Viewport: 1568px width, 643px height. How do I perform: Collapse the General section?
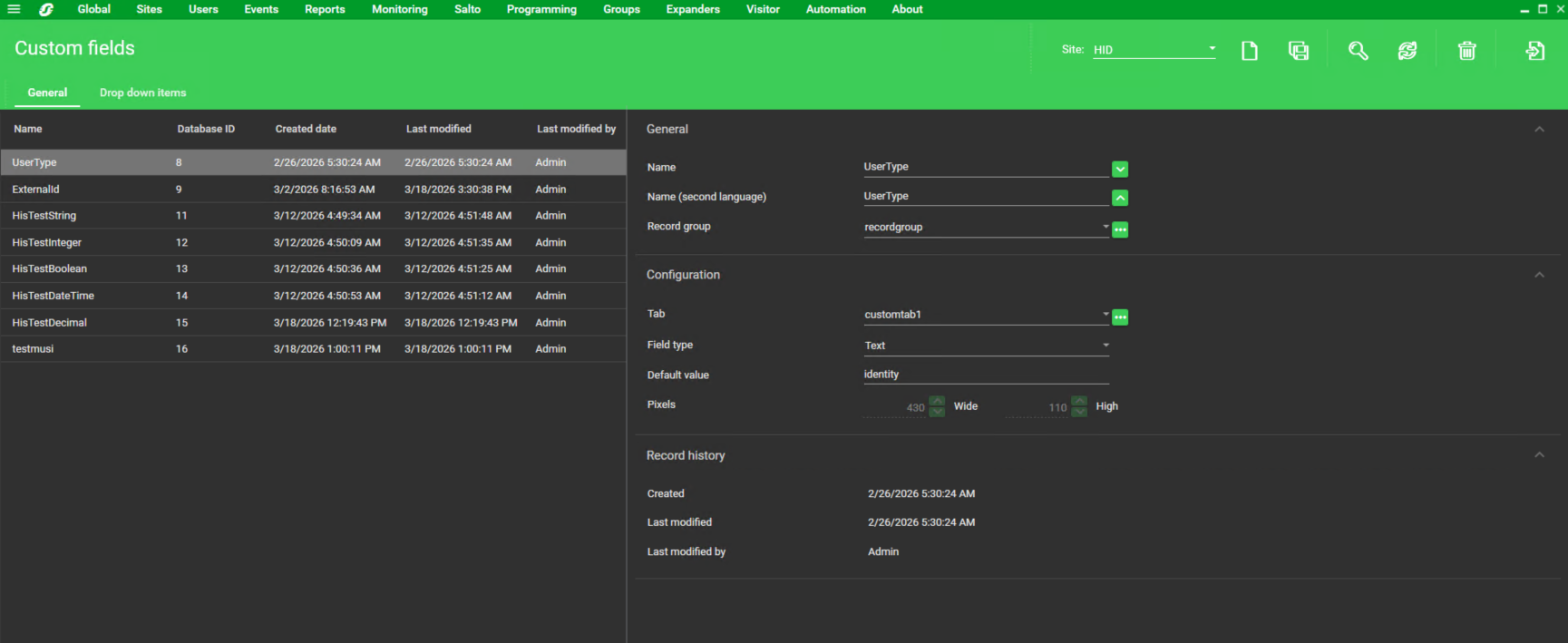click(1539, 129)
